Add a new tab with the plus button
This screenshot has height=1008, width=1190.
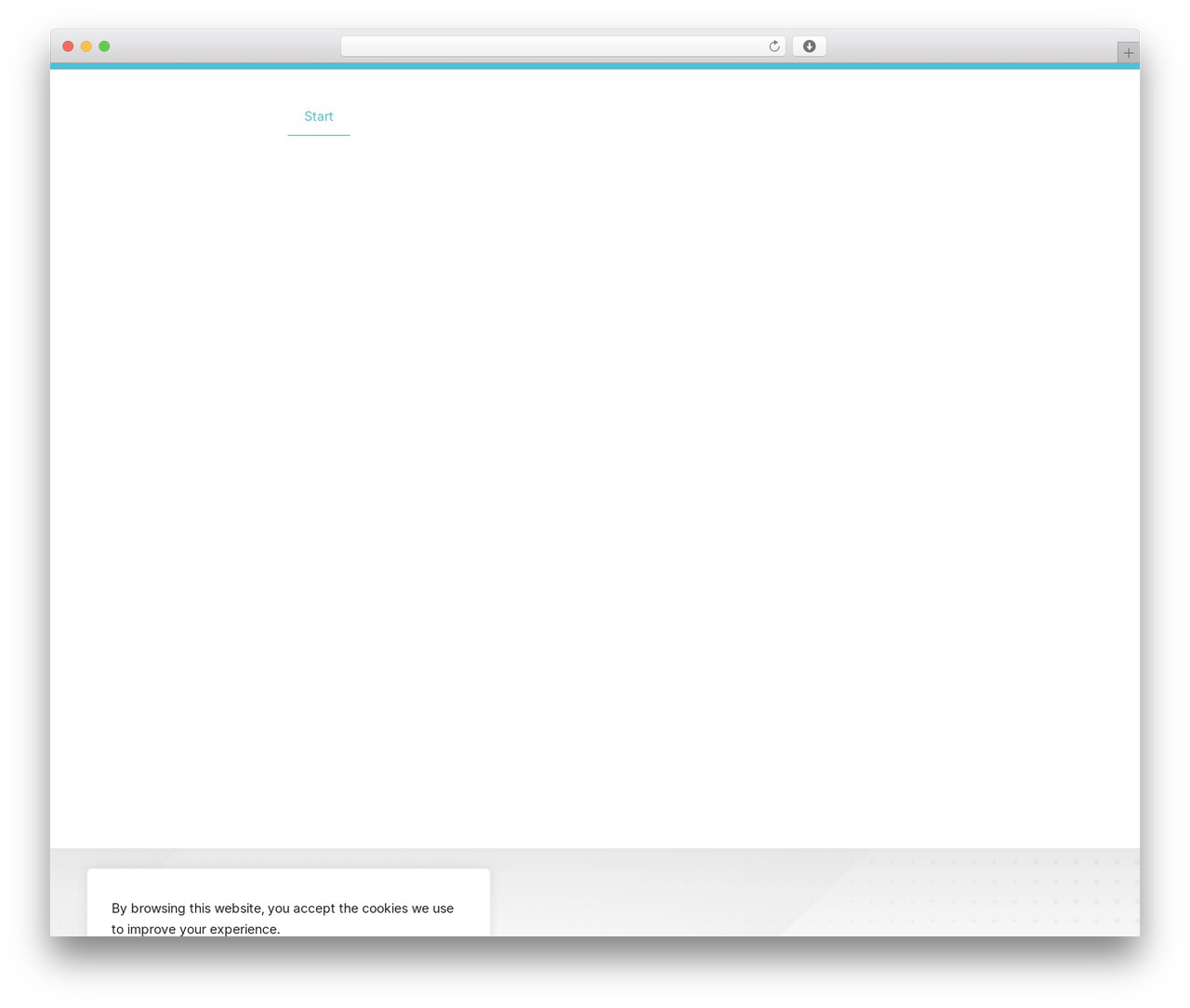pos(1128,53)
